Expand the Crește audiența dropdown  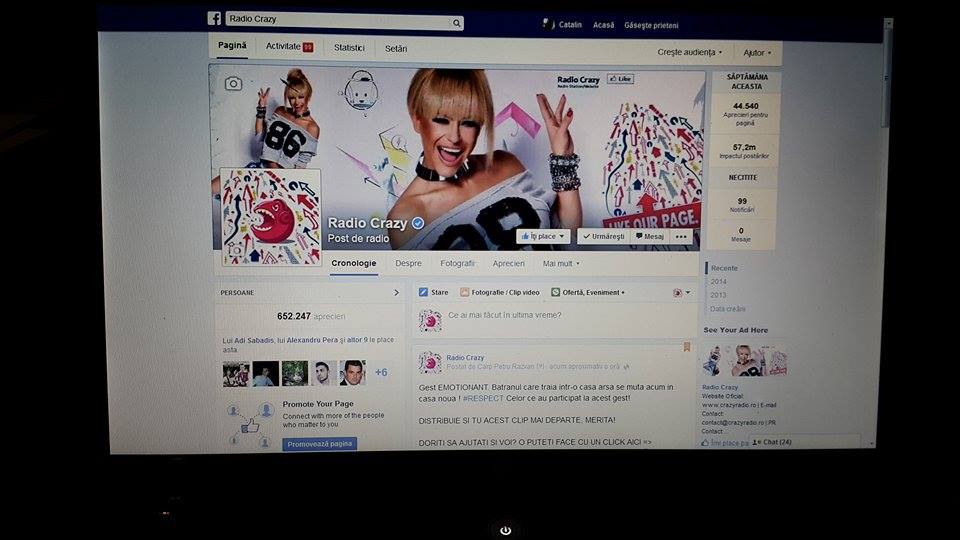[690, 52]
